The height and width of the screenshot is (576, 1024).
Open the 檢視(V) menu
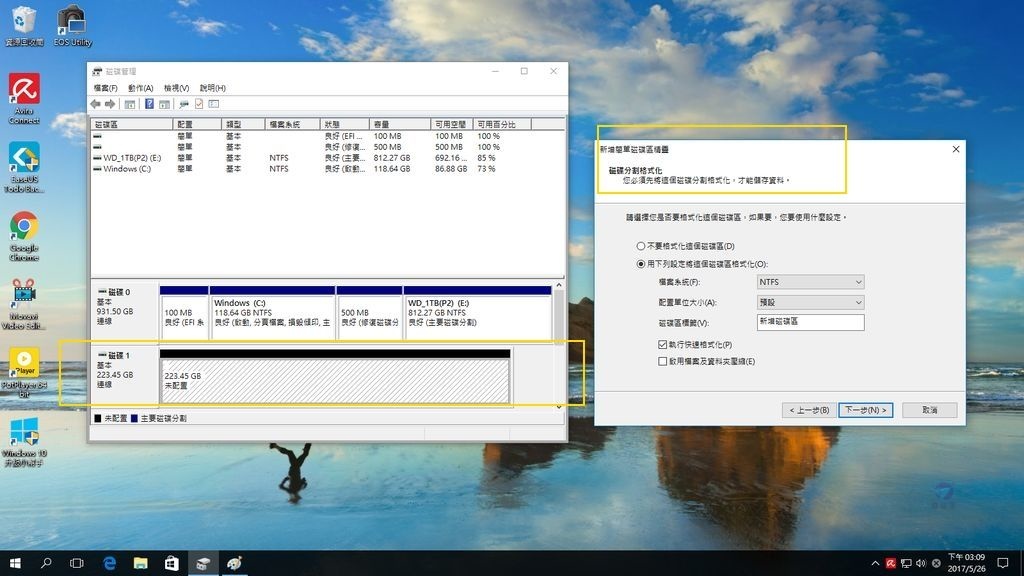tap(176, 88)
